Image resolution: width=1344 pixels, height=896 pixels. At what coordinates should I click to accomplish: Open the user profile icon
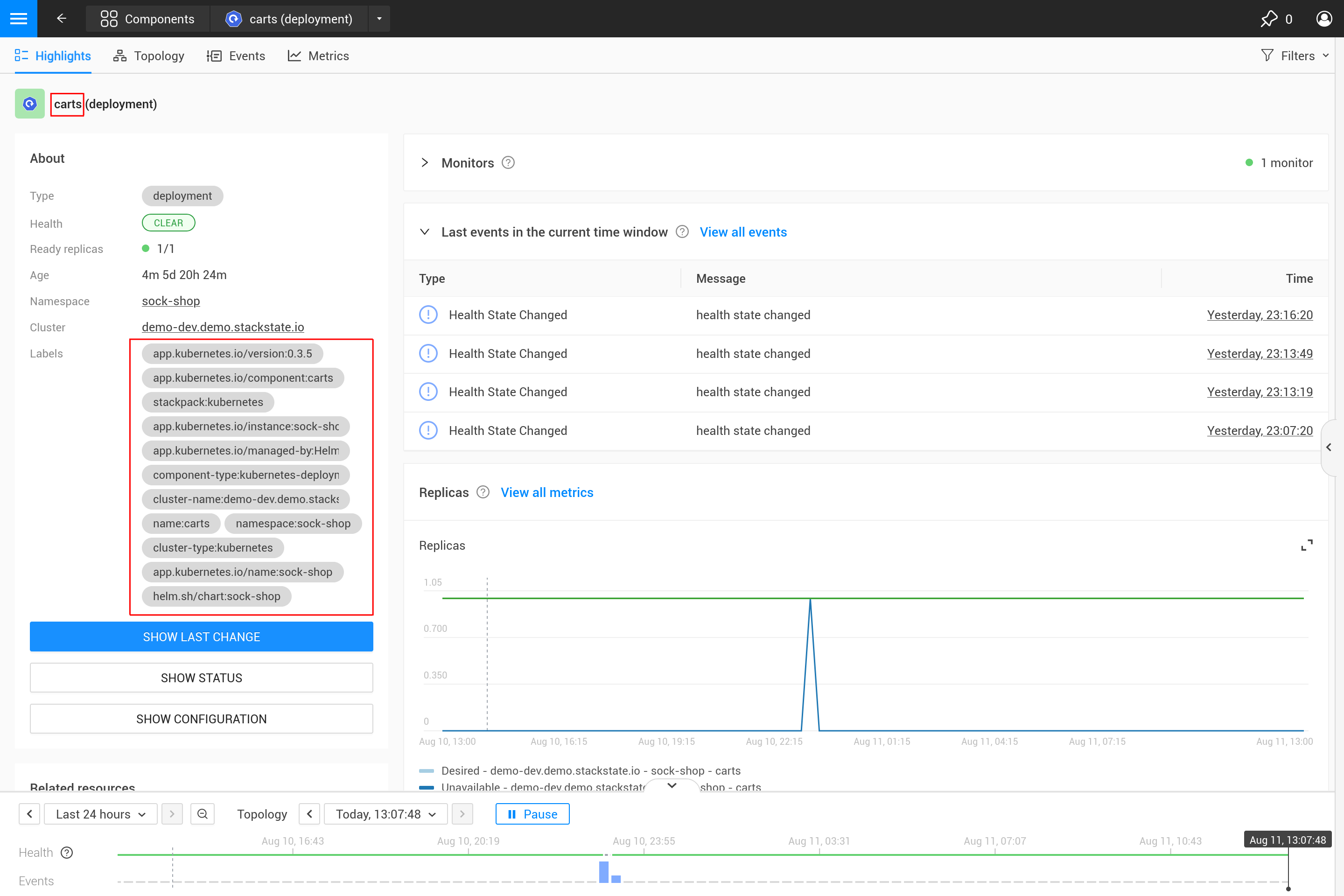1324,18
